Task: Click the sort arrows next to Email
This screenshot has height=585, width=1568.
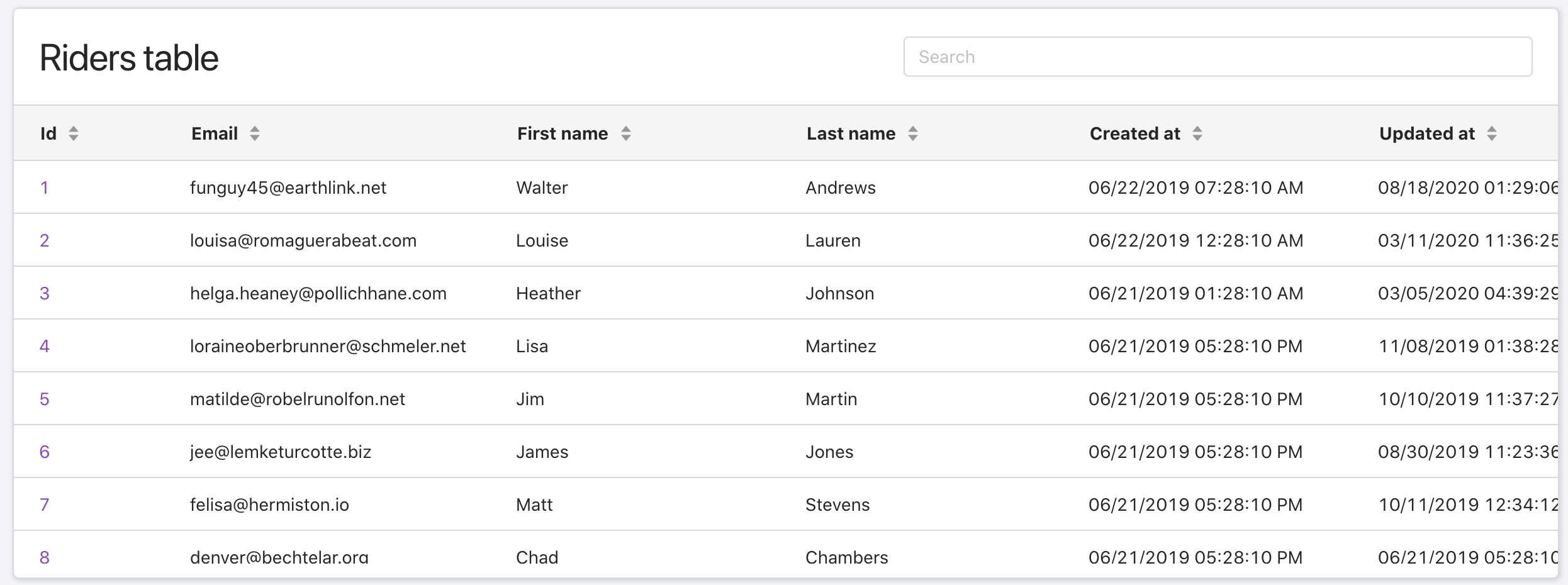Action: 255,133
